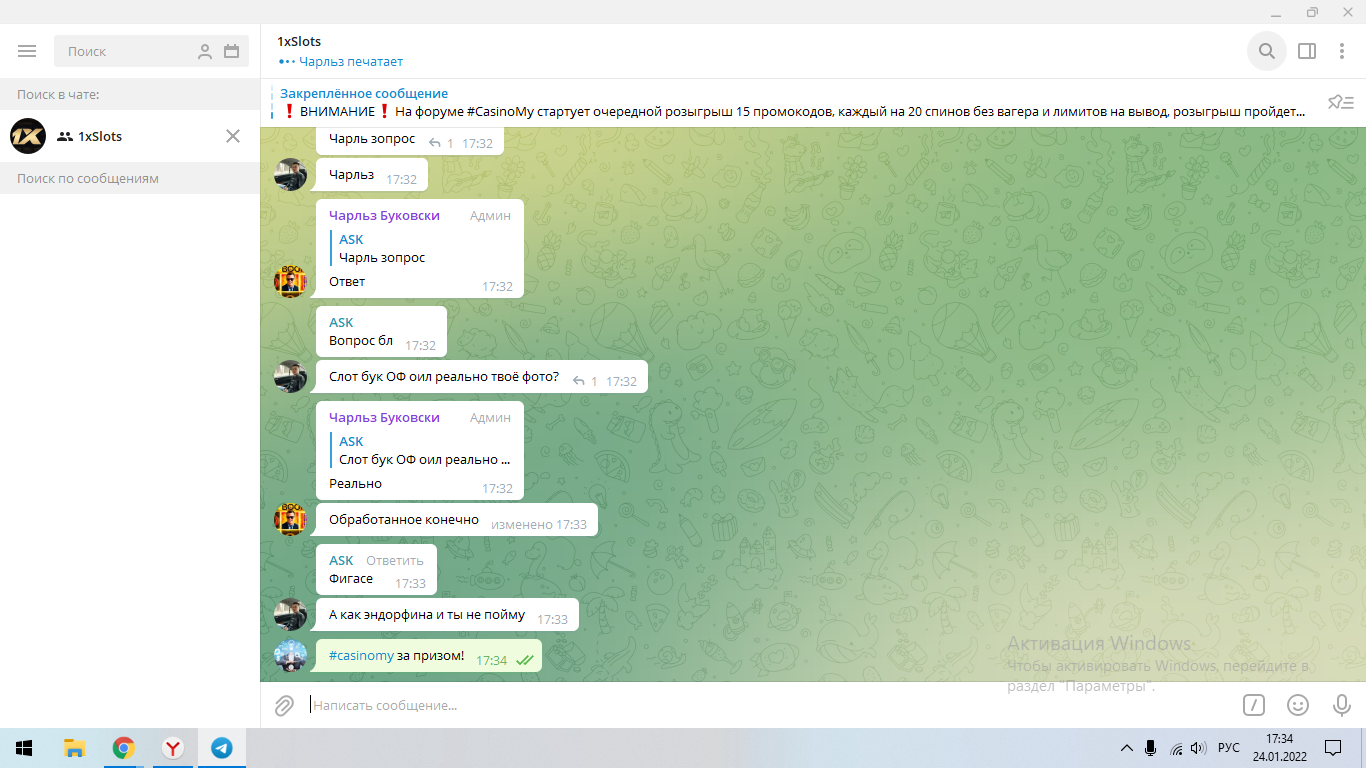Open the Windows Start menu
Screen dimensions: 1366x768
click(24, 748)
